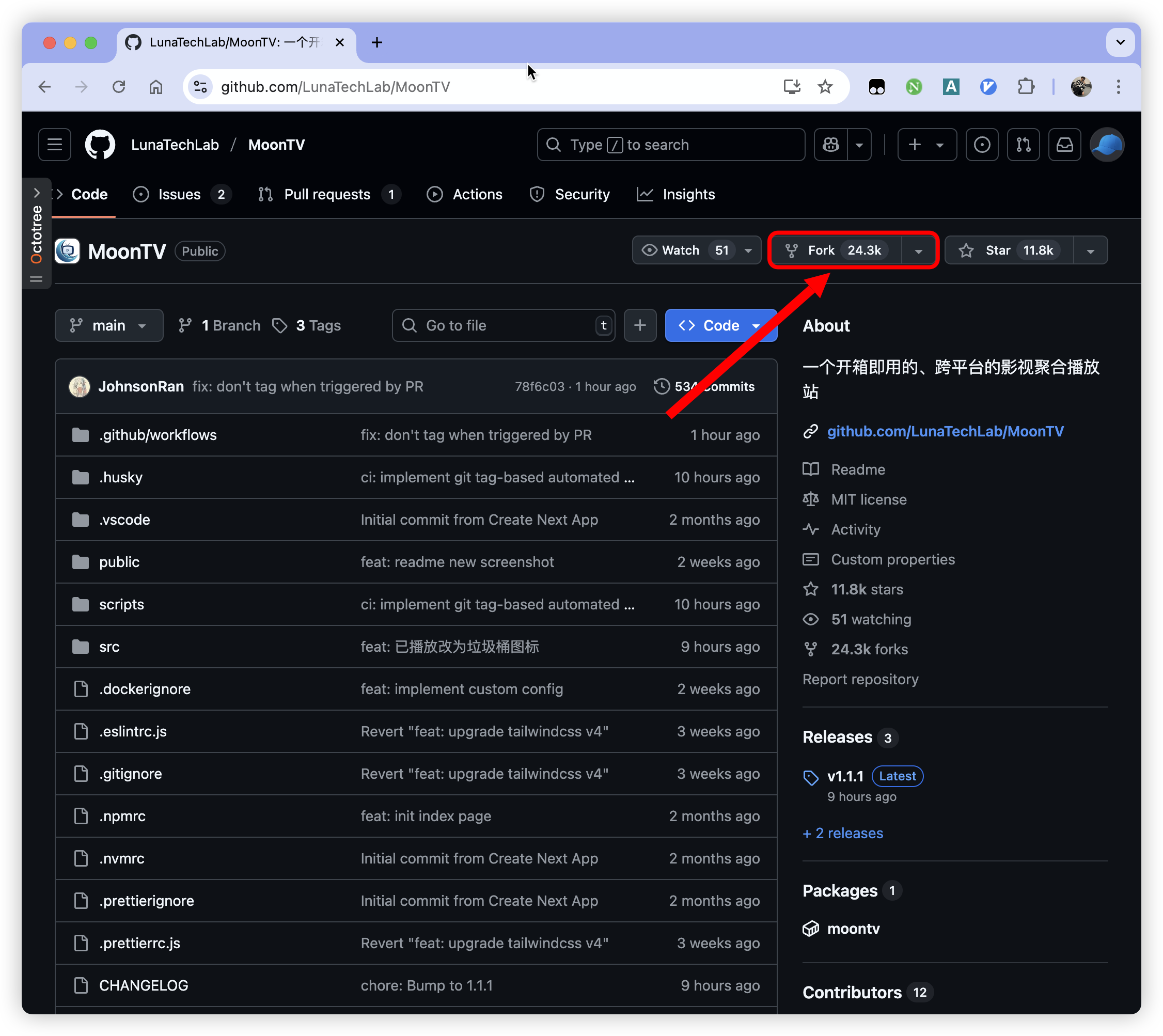This screenshot has width=1163, height=1036.
Task: Open the + 2 releases link
Action: click(x=842, y=833)
